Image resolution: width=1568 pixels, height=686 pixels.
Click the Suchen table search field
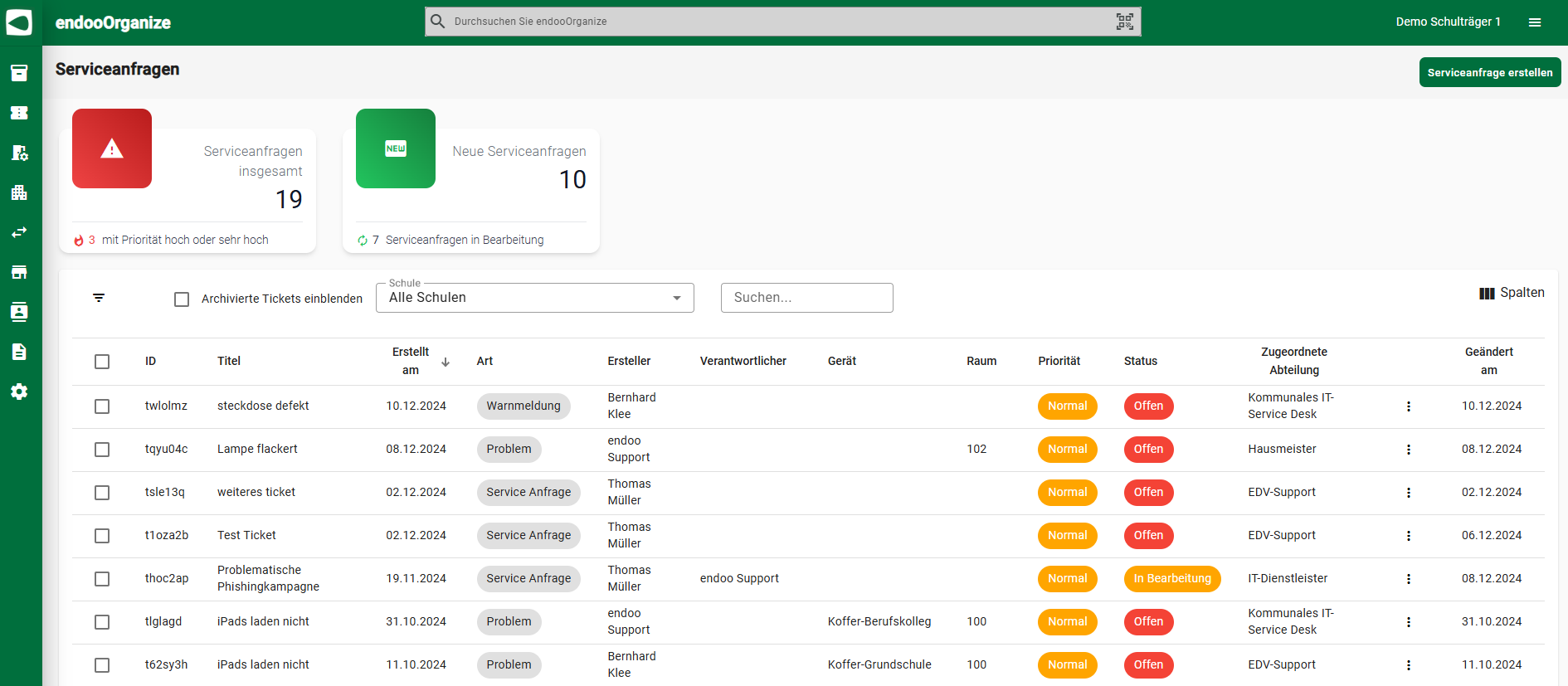807,298
